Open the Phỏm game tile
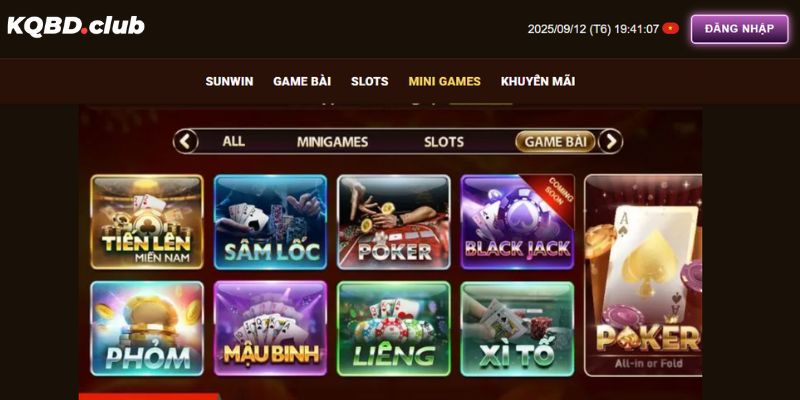This screenshot has width=800, height=400. coord(147,329)
